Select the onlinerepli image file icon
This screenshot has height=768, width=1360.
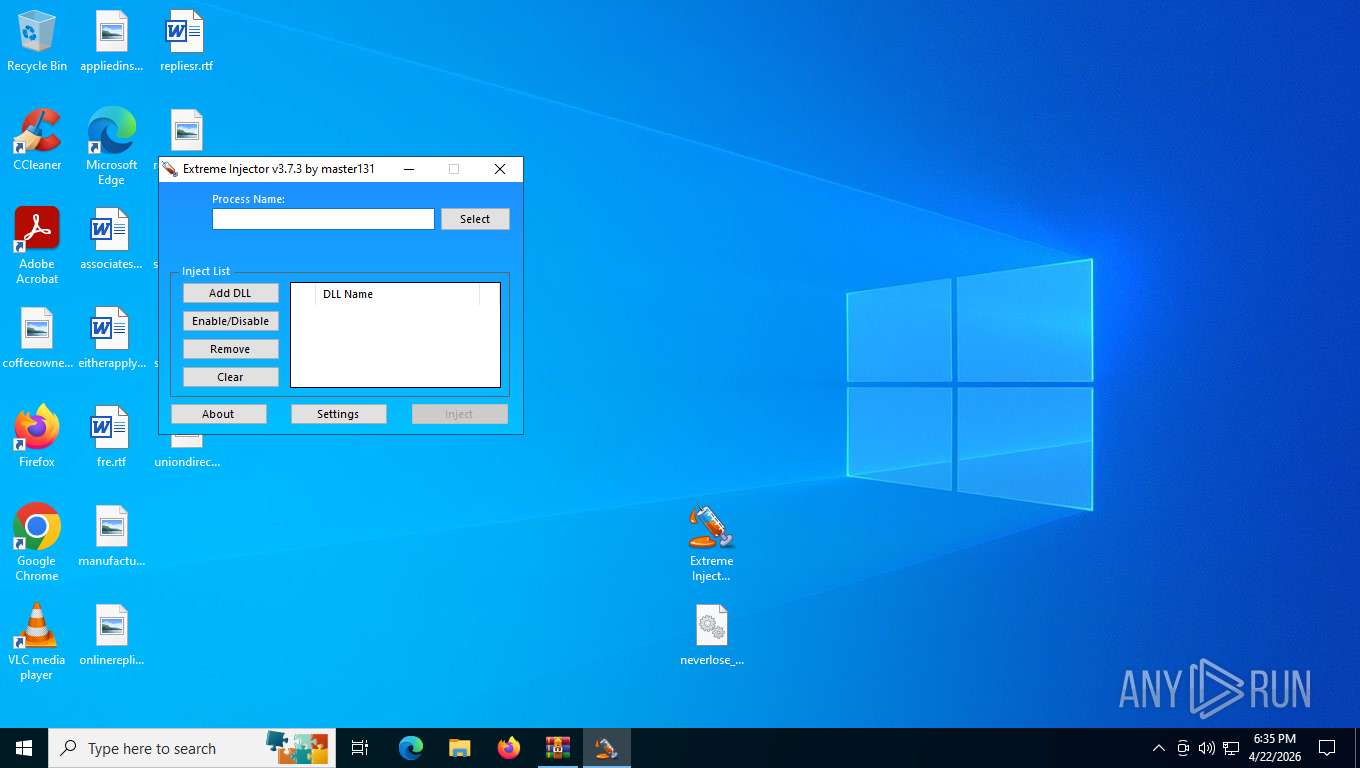pyautogui.click(x=111, y=635)
